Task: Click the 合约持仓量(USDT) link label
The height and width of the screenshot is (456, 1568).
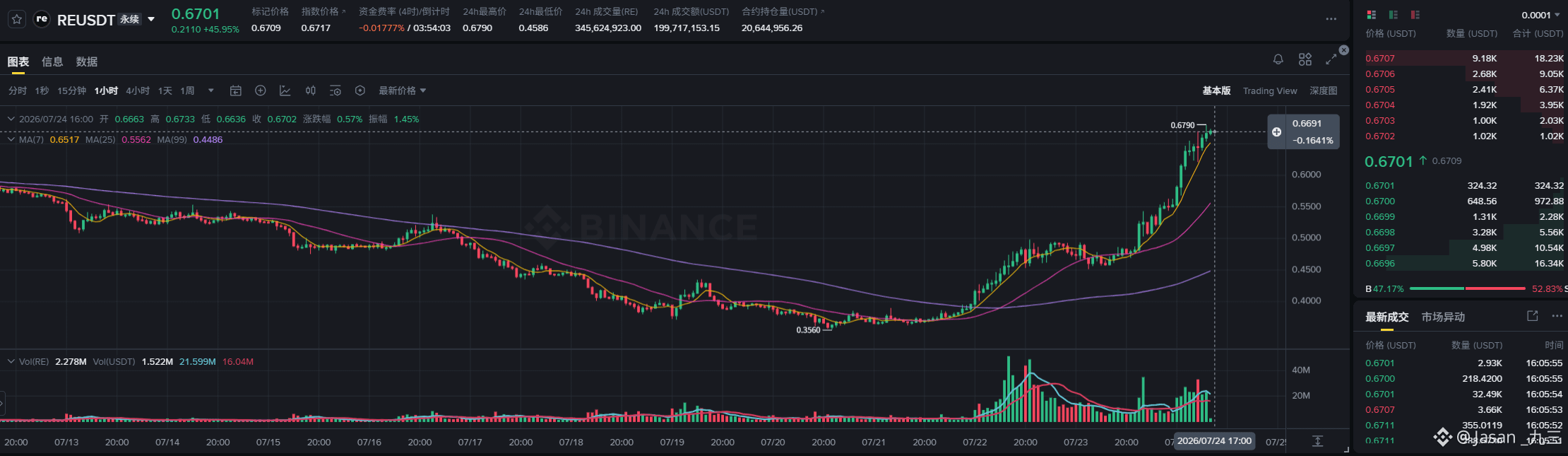Action: click(x=783, y=11)
